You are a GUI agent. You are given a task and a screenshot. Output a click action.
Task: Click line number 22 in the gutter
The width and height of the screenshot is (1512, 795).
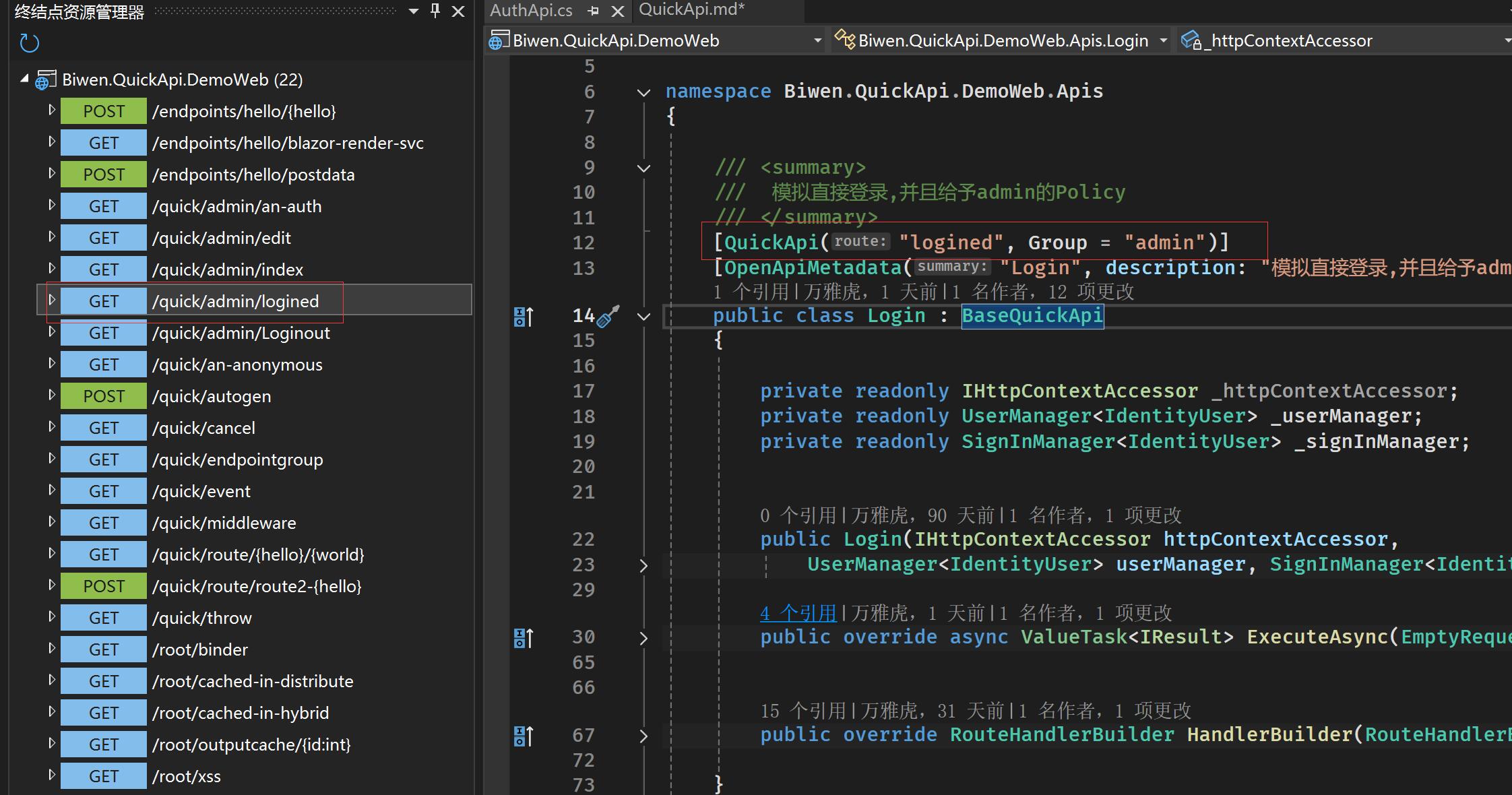click(x=584, y=539)
